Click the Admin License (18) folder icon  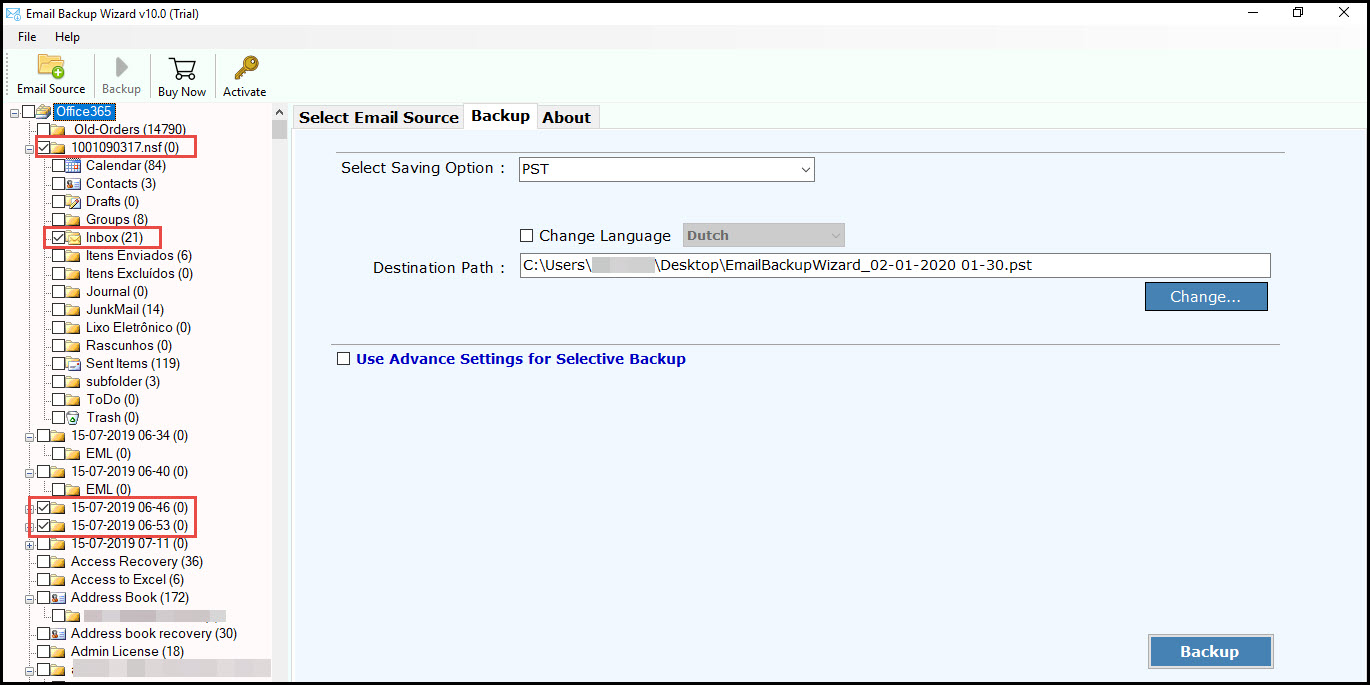click(59, 651)
